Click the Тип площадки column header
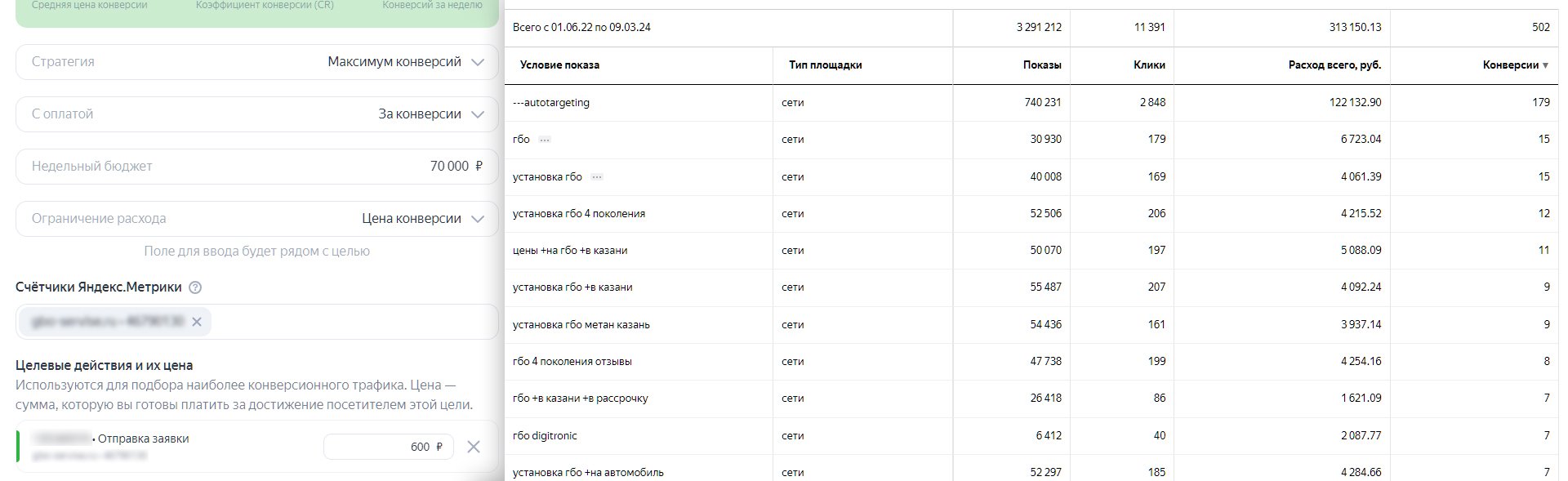 825,65
